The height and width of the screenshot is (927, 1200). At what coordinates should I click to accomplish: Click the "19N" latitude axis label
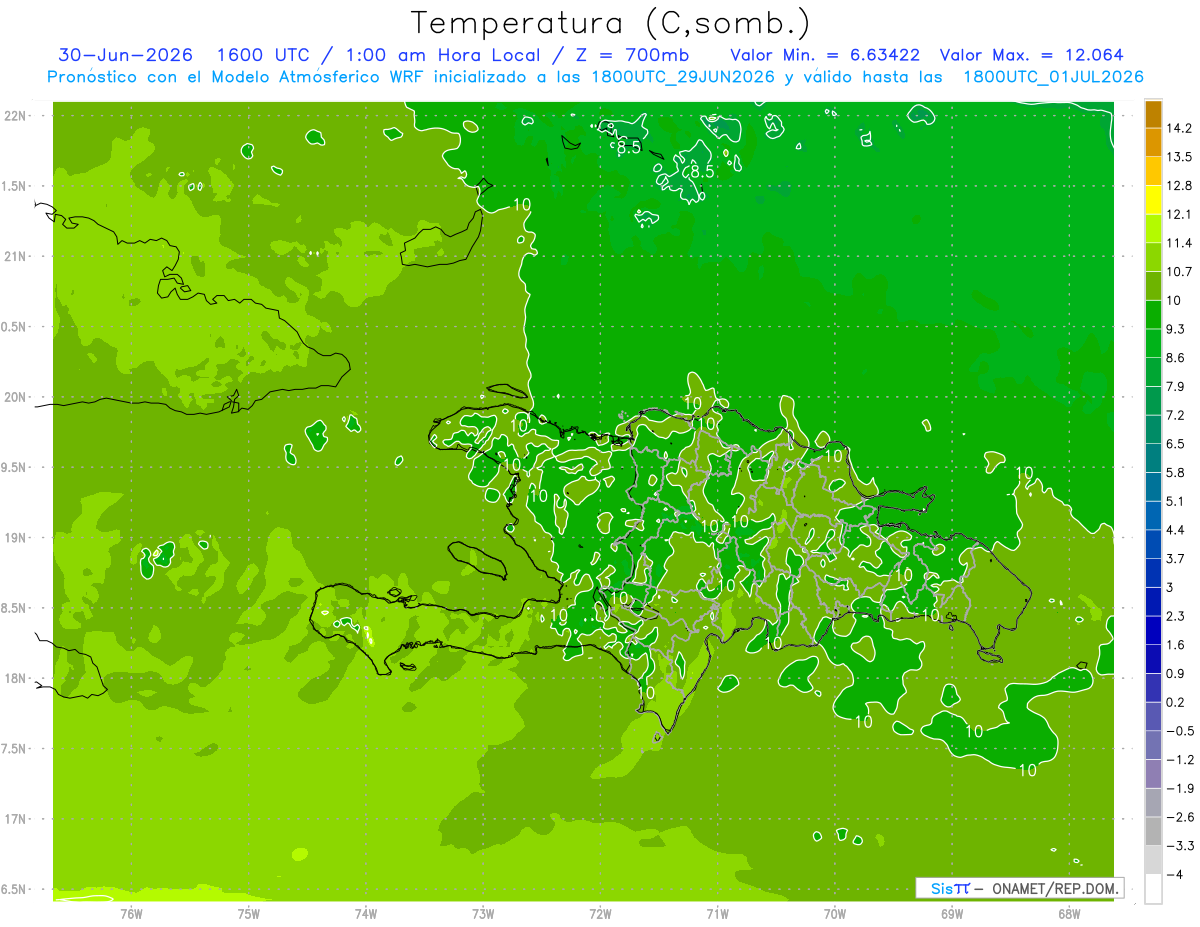click(16, 538)
